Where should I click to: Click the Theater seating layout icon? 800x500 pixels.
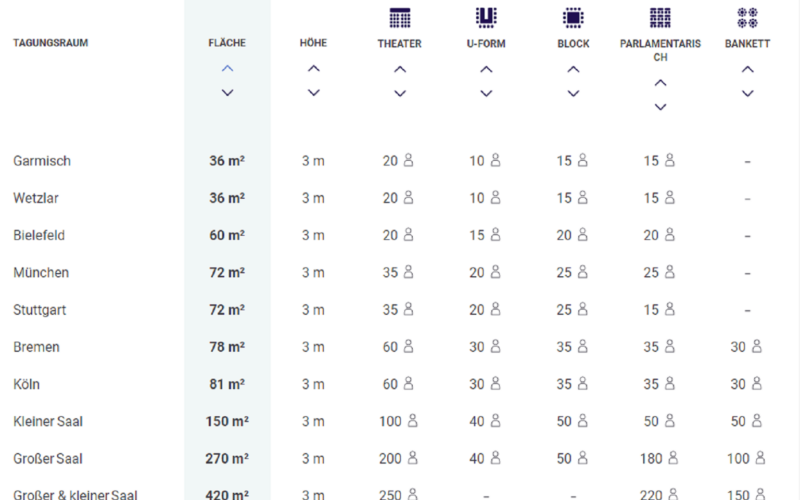pyautogui.click(x=400, y=17)
